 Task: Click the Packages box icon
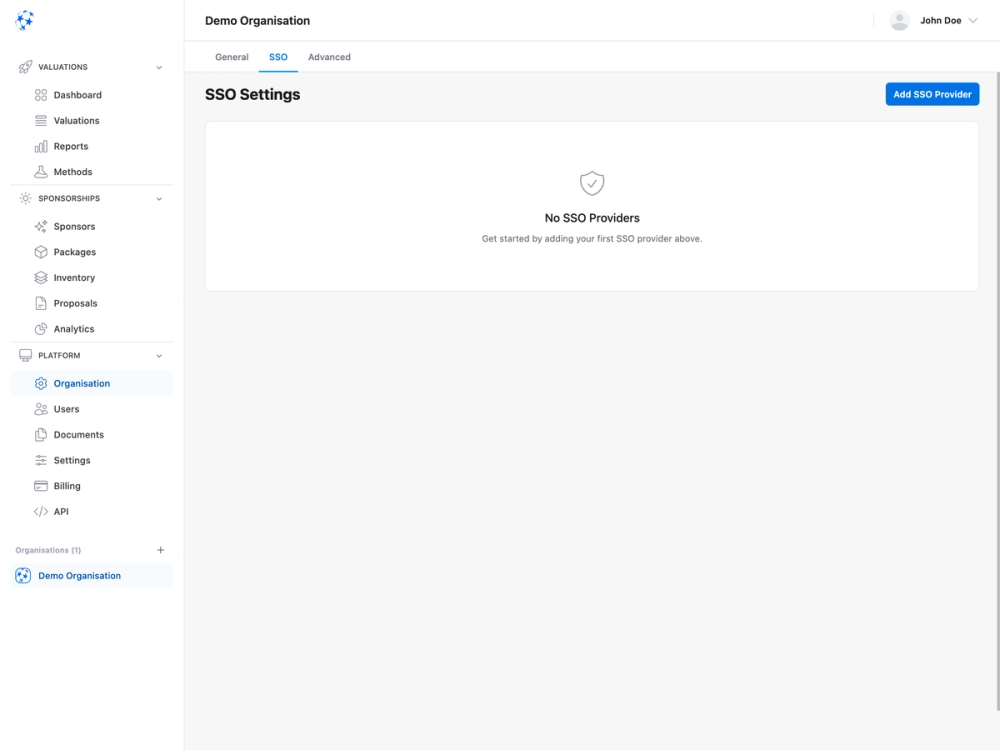click(41, 252)
